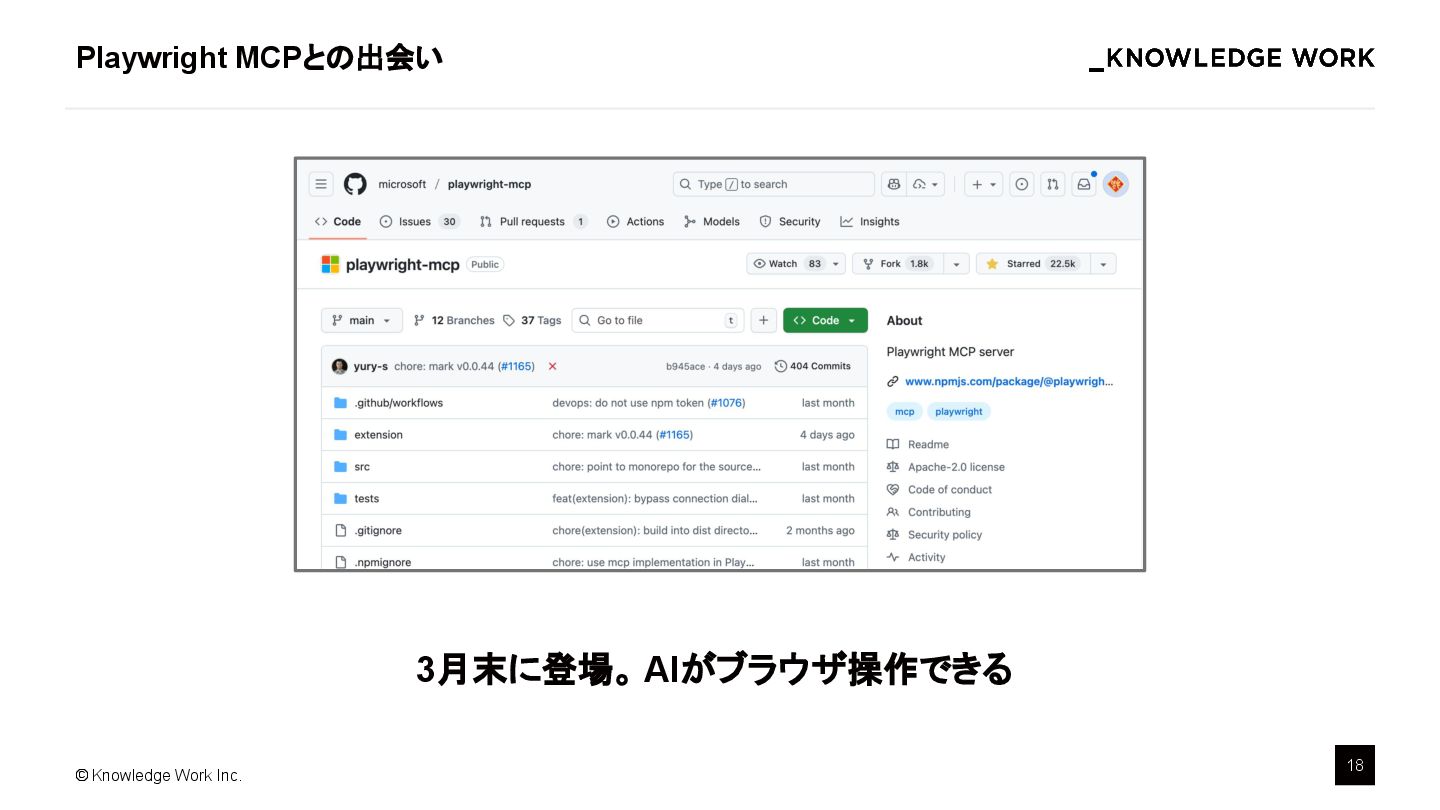Switch to the Security tab

pos(789,222)
